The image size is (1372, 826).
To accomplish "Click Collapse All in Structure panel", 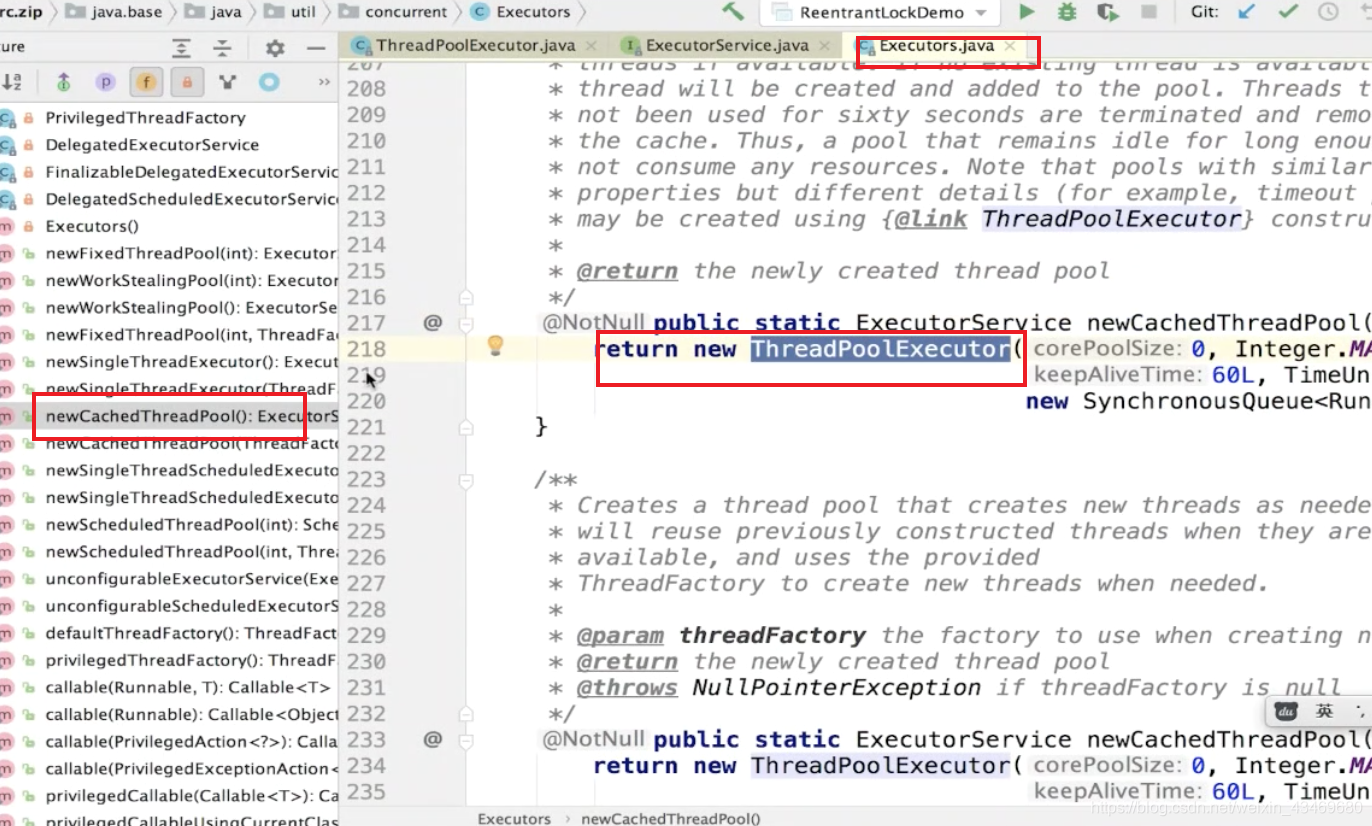I will pos(223,48).
